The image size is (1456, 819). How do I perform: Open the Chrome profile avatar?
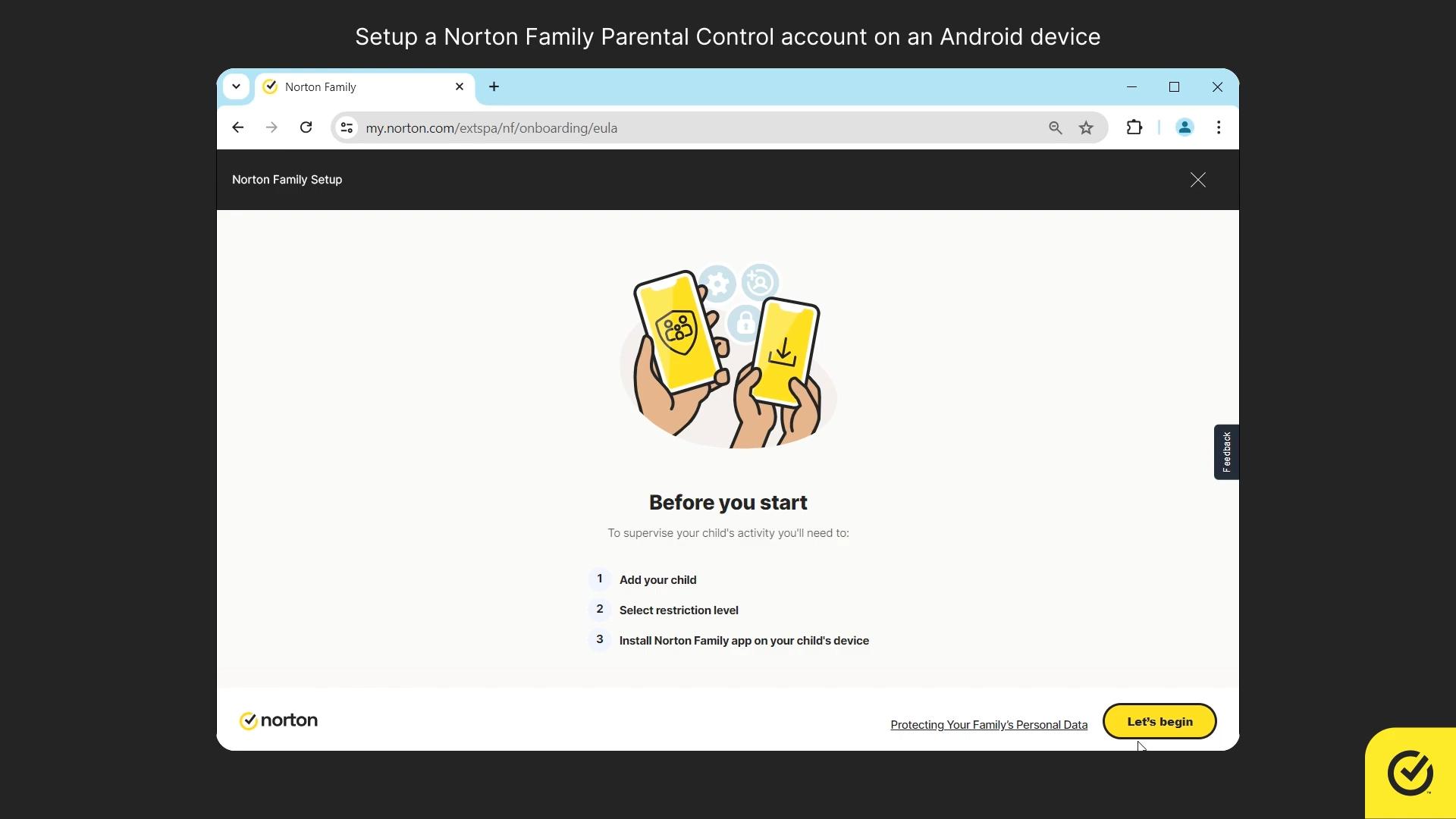click(1185, 127)
